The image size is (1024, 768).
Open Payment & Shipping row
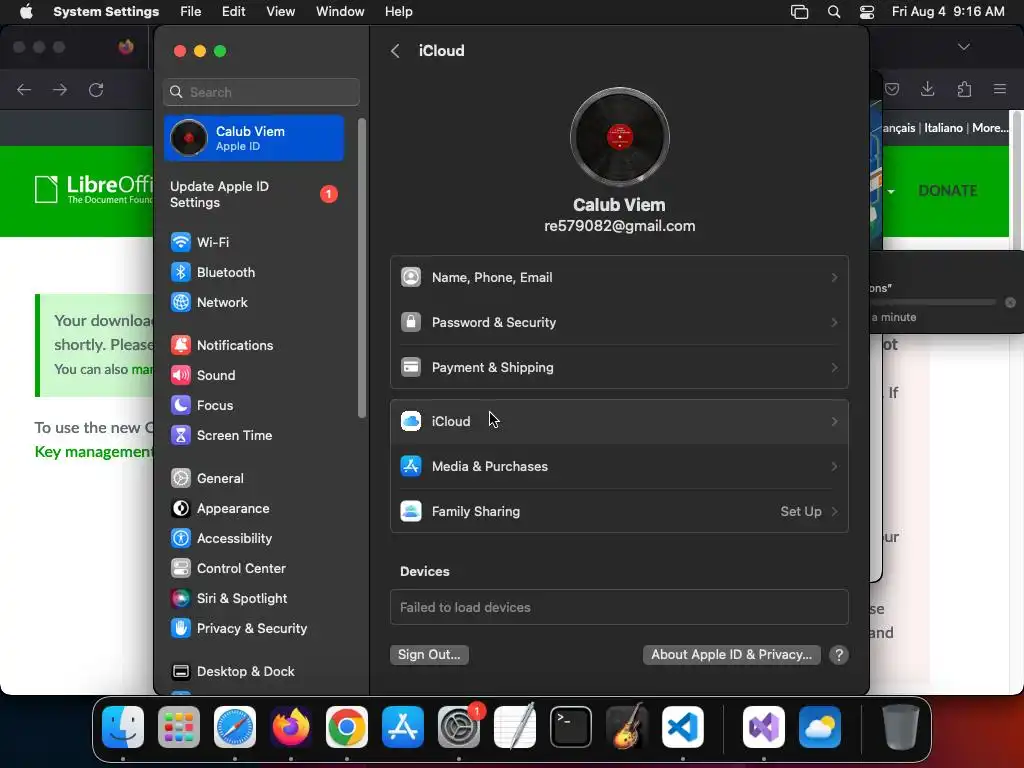[619, 368]
